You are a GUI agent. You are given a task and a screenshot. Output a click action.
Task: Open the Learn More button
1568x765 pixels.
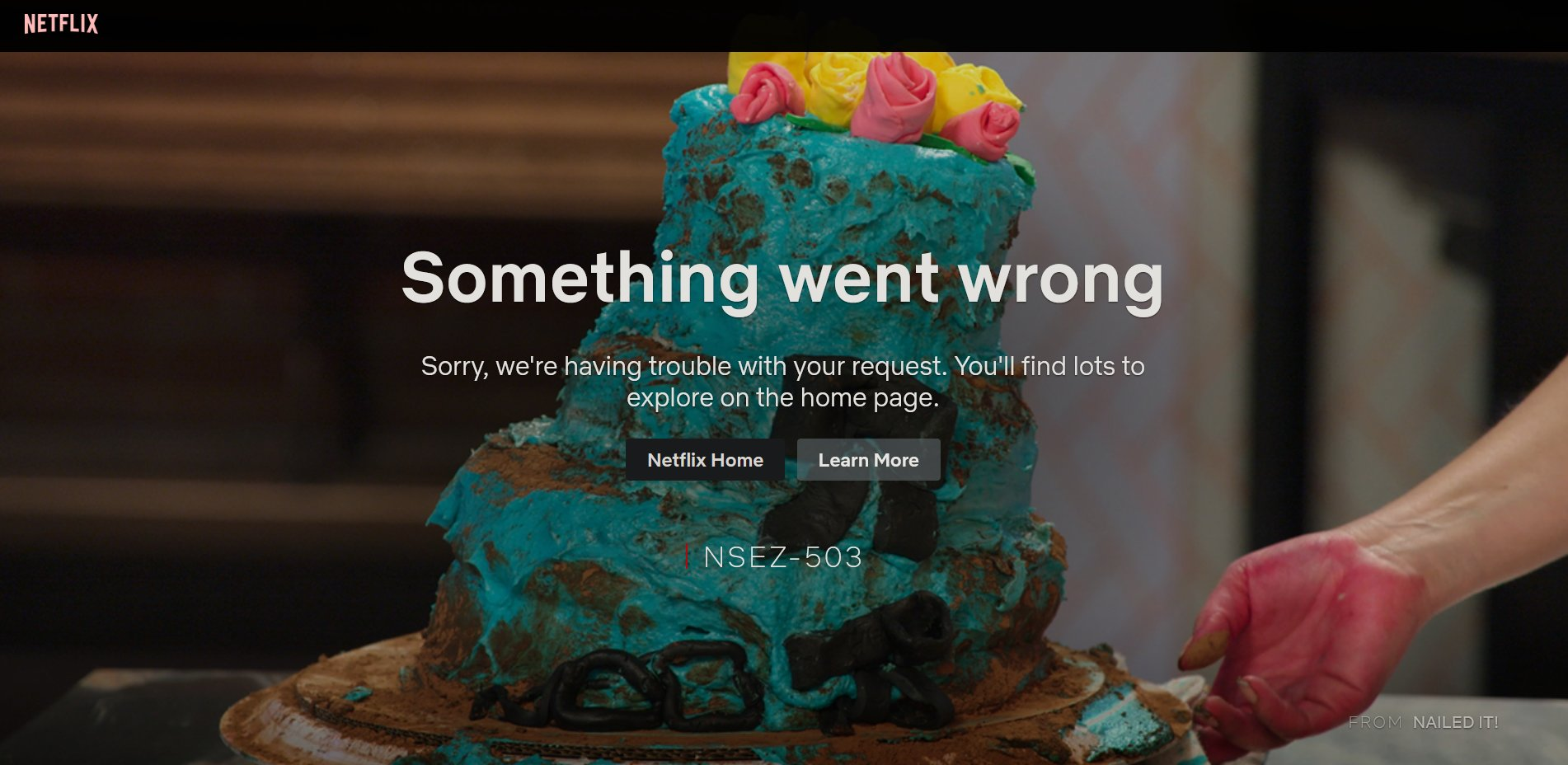(868, 460)
